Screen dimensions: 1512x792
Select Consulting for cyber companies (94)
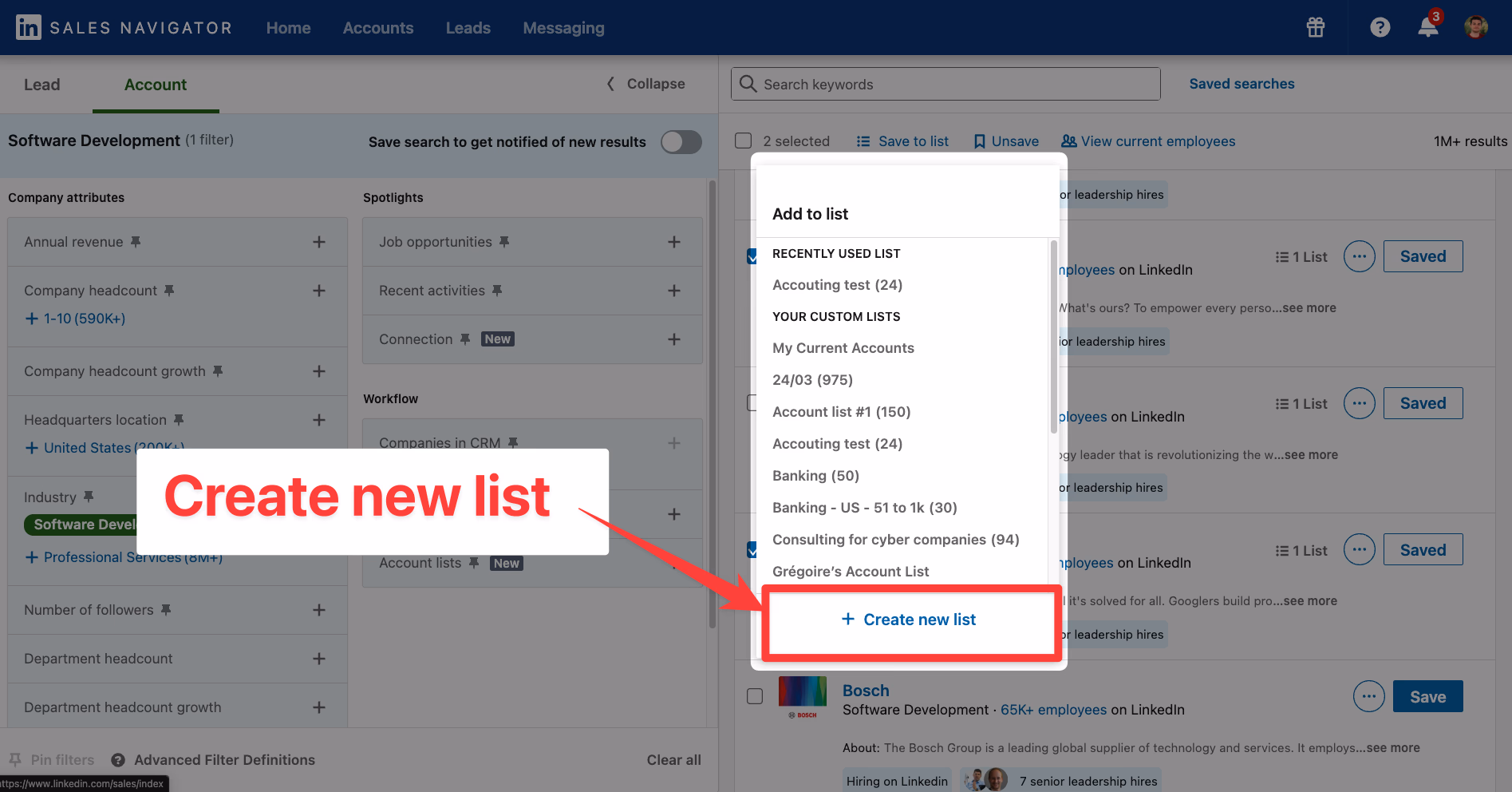tap(896, 540)
